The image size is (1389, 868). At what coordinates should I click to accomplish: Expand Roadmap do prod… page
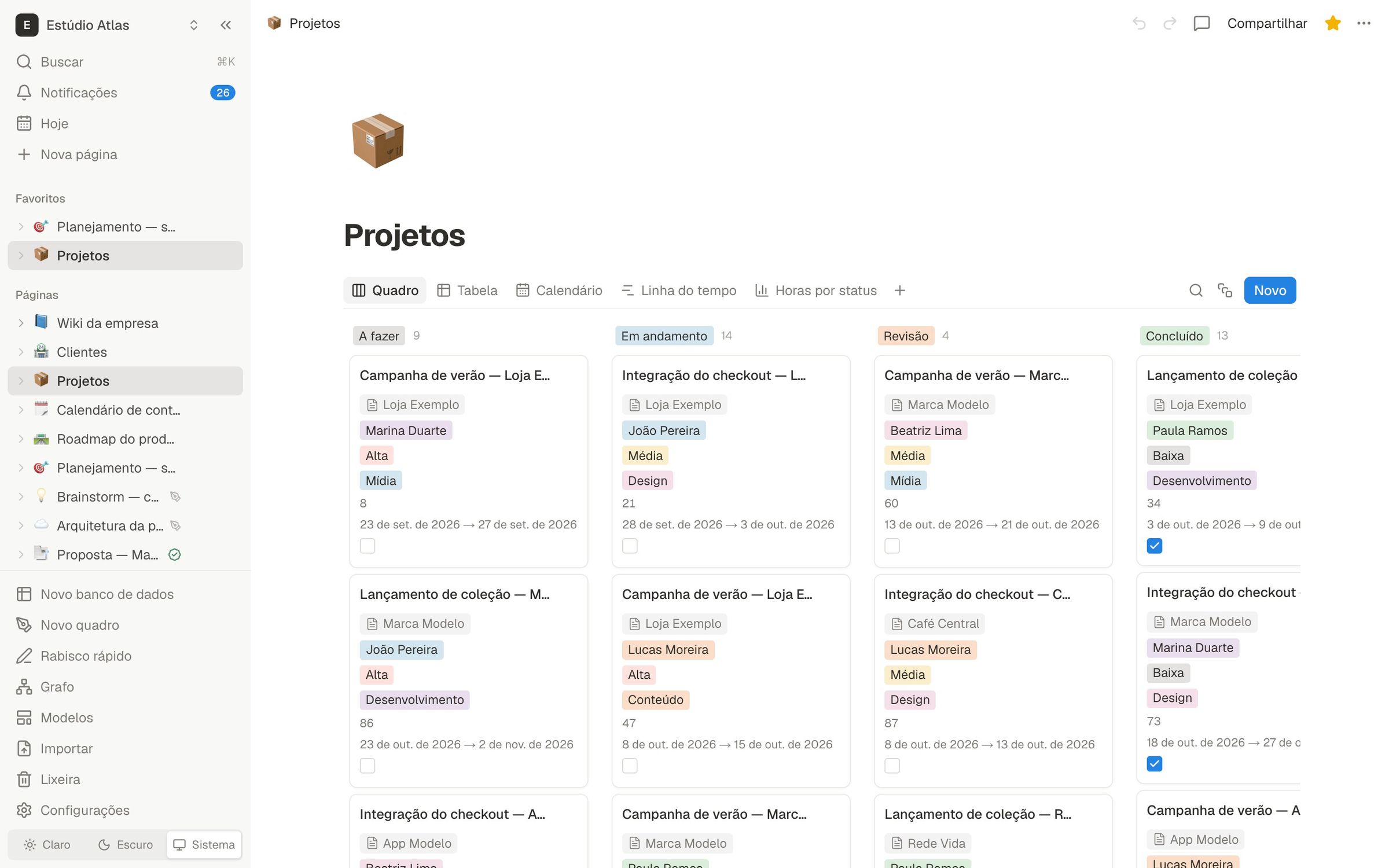pyautogui.click(x=21, y=439)
